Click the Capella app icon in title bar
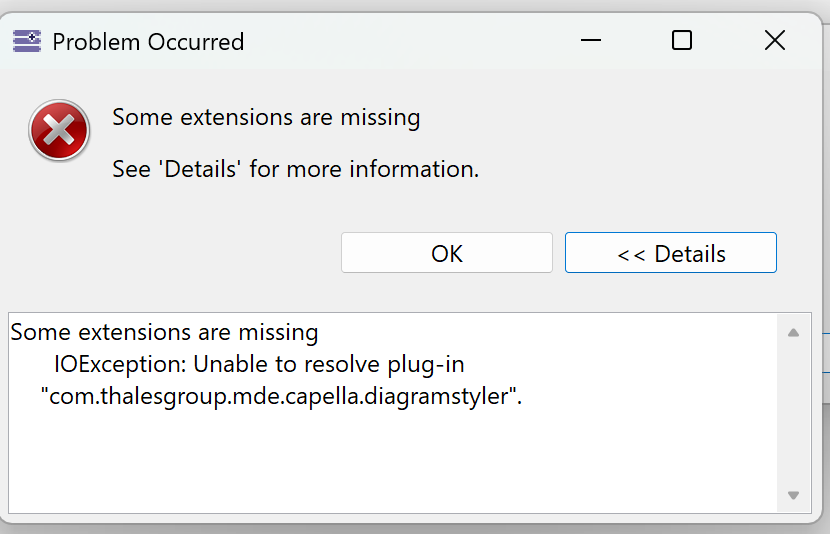The height and width of the screenshot is (534, 830). (x=27, y=41)
